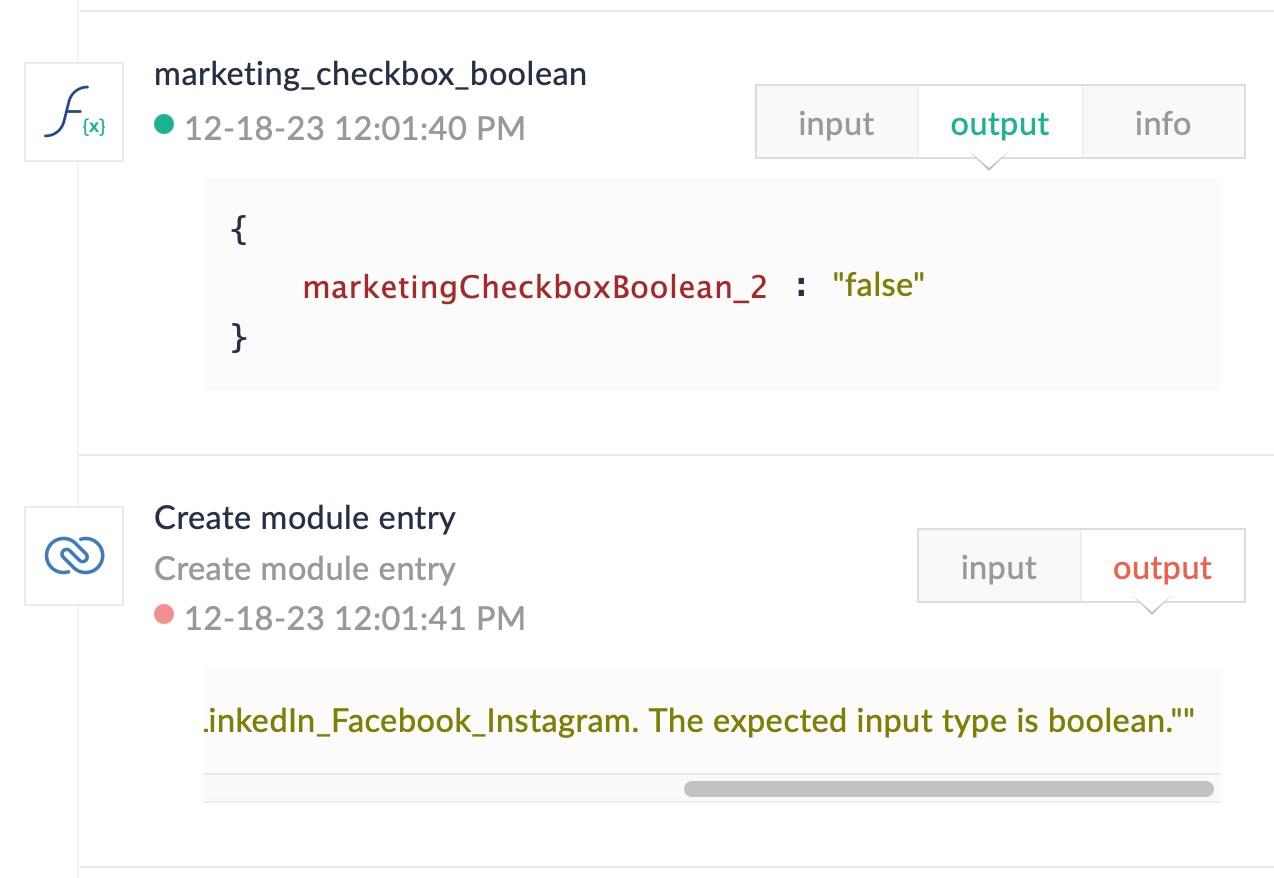
Task: Select the red output tab of Create module entry
Action: point(1162,567)
